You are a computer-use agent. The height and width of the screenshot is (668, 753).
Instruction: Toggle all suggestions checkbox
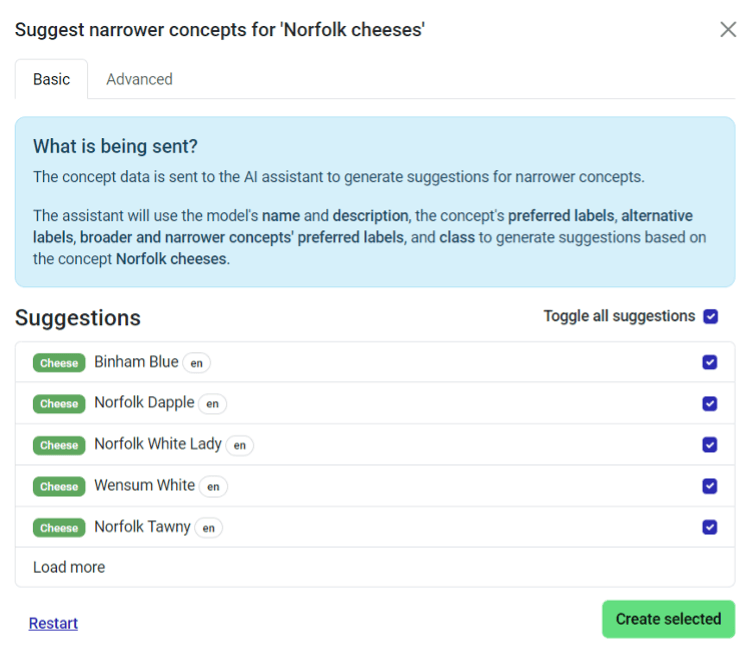(710, 316)
